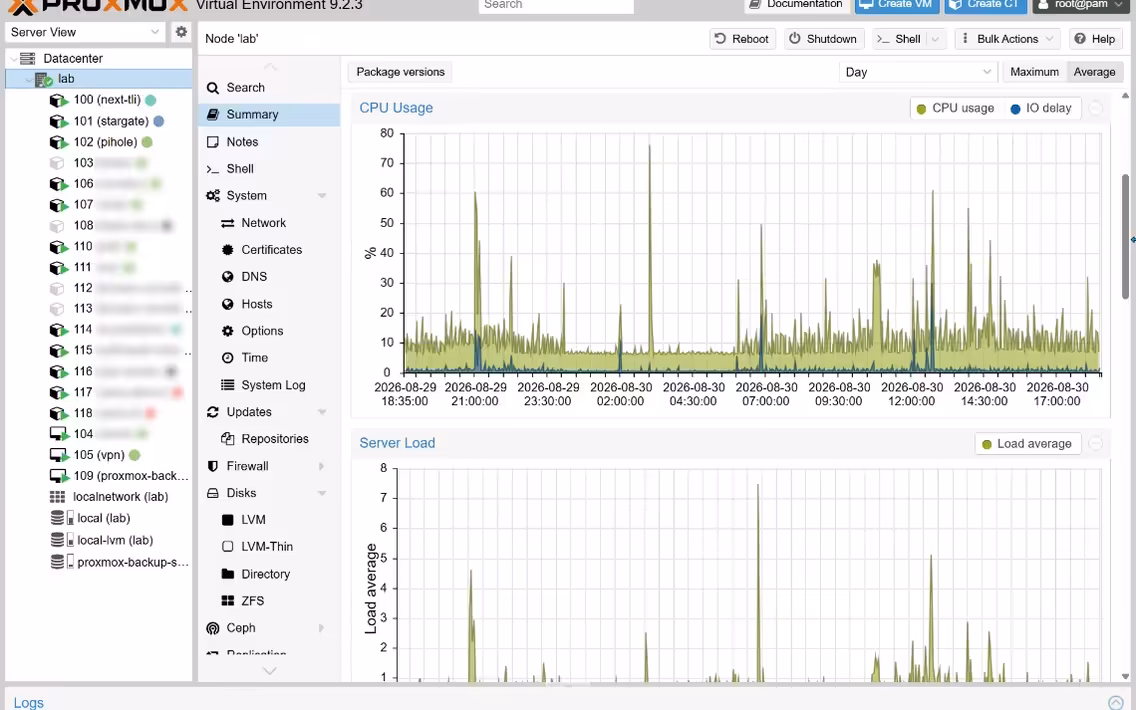The height and width of the screenshot is (710, 1136).
Task: Click the System Log list icon
Action: 227,385
